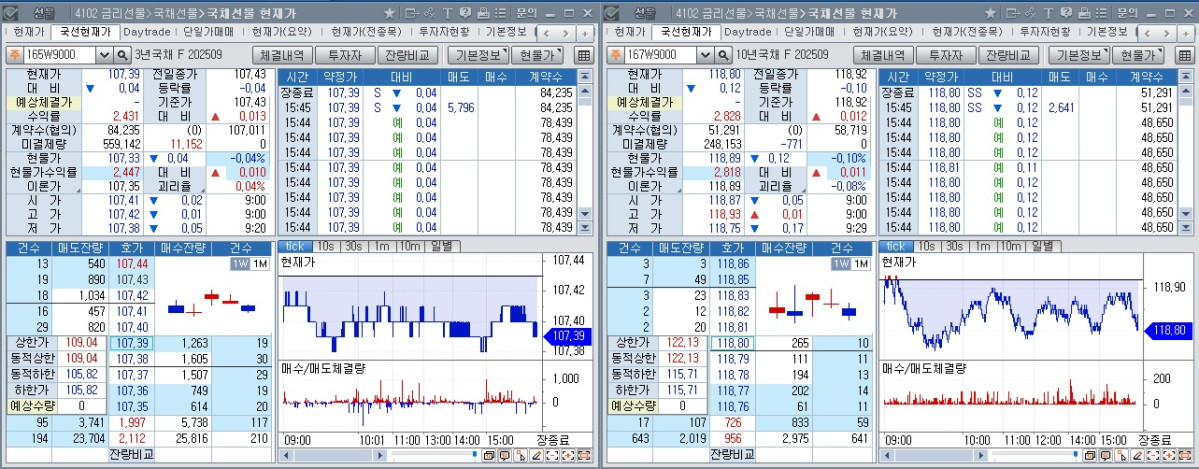Toggle the 1W candle period in the left window
Image resolution: width=1199 pixels, height=469 pixels.
[x=240, y=263]
